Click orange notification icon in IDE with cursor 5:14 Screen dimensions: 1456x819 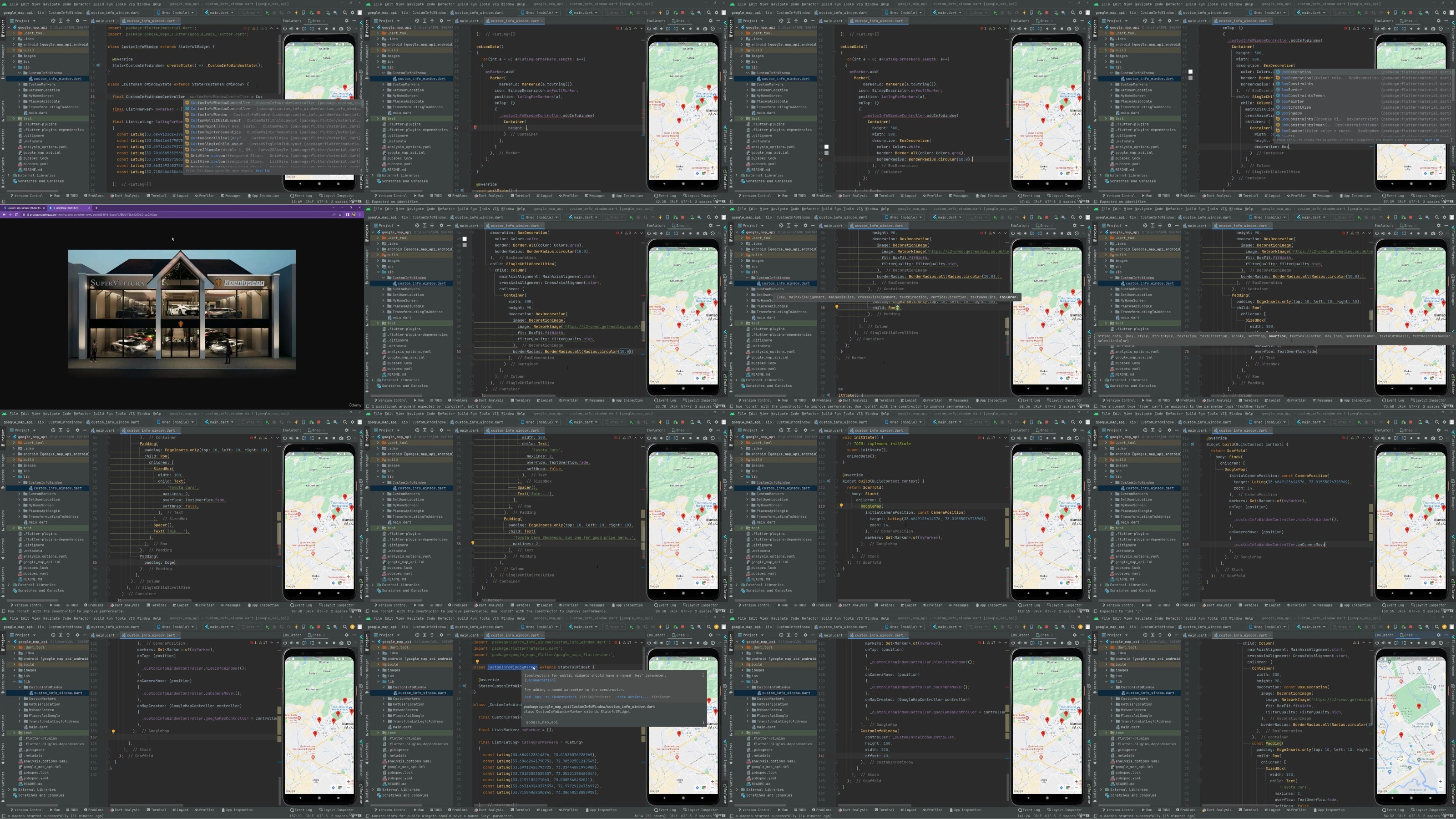coord(717,627)
